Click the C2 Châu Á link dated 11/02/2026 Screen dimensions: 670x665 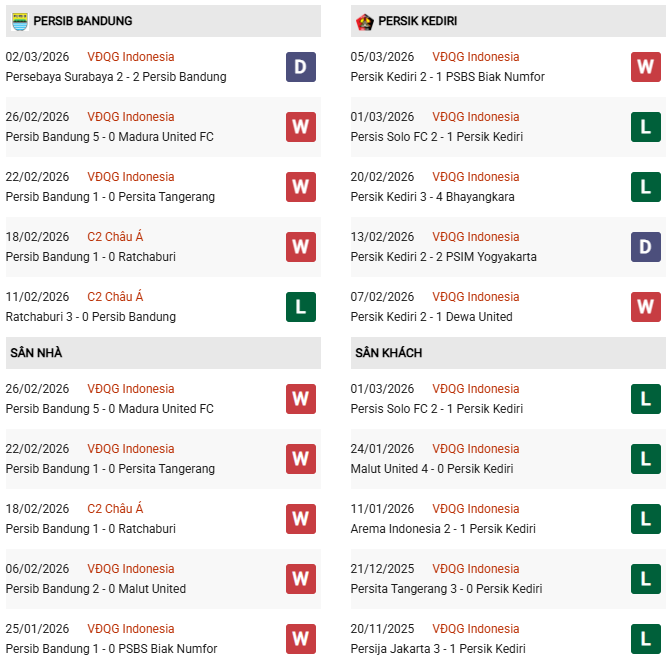[115, 297]
